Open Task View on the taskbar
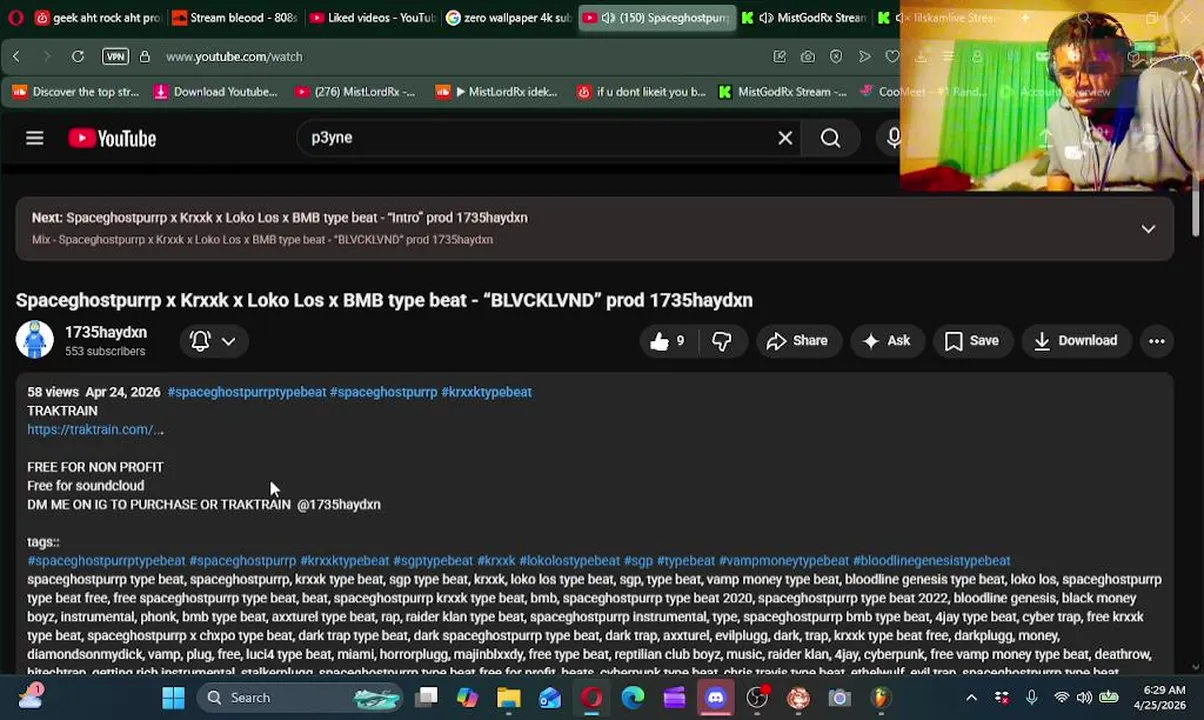Screen dimensions: 1204x720 coord(427,698)
